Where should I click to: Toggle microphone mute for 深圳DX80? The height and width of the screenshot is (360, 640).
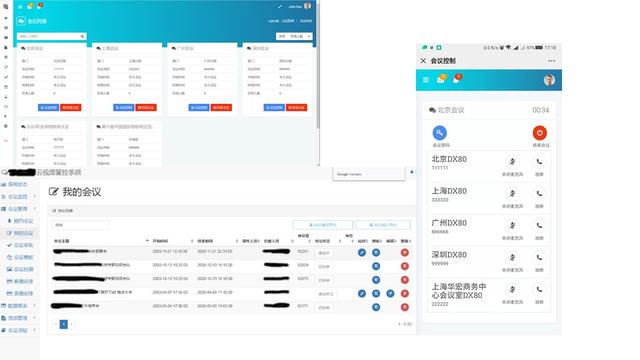512,258
